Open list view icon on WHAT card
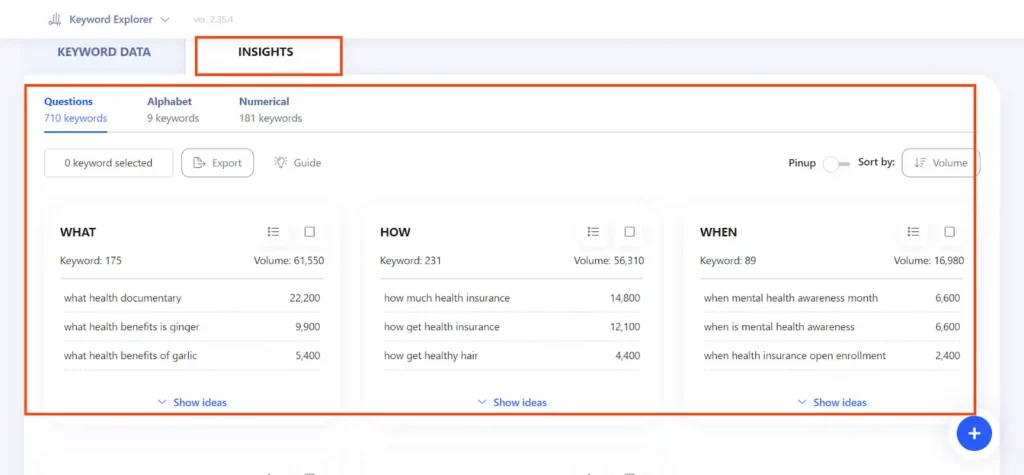This screenshot has width=1024, height=475. point(274,231)
